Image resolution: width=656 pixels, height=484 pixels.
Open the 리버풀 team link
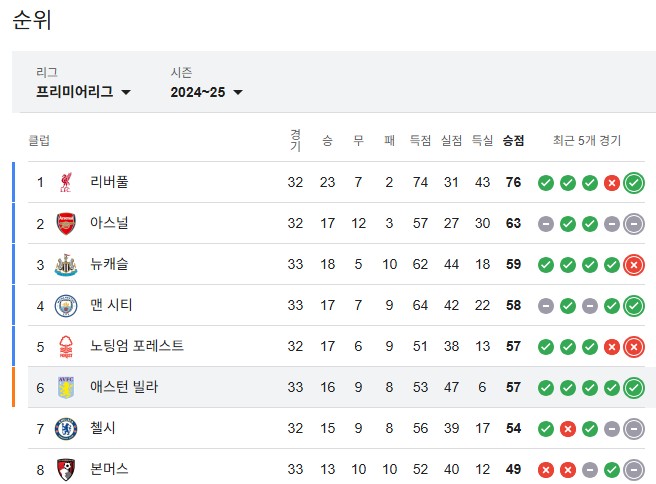109,182
